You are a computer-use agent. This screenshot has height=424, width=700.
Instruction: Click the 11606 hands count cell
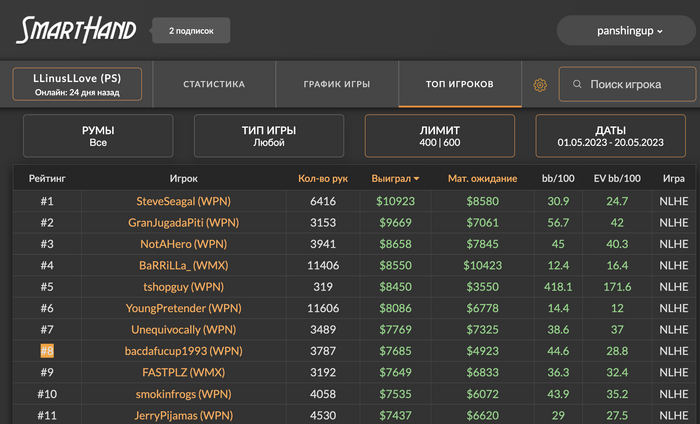point(323,308)
